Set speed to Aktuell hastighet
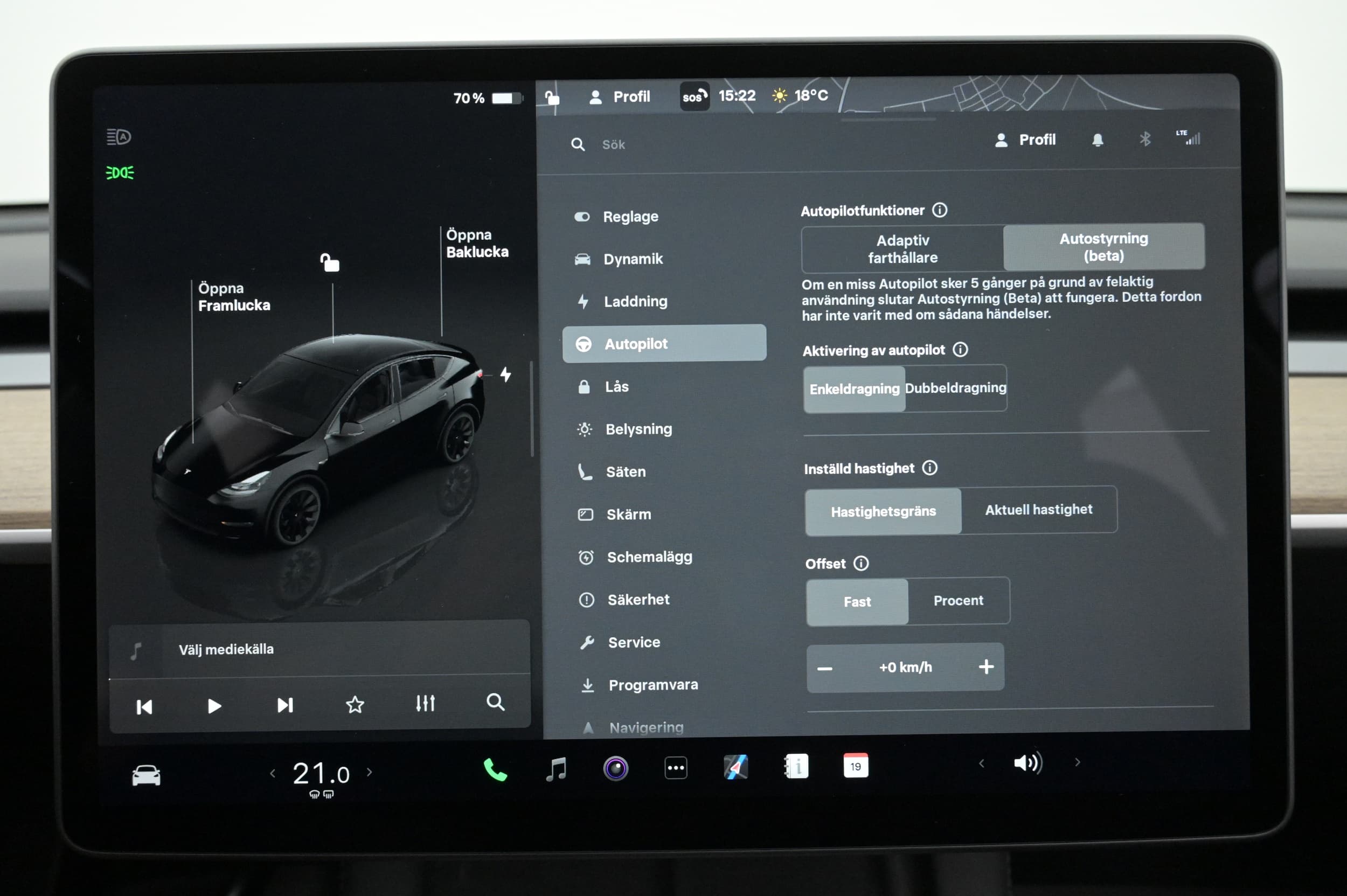Viewport: 1347px width, 896px height. pos(1038,510)
